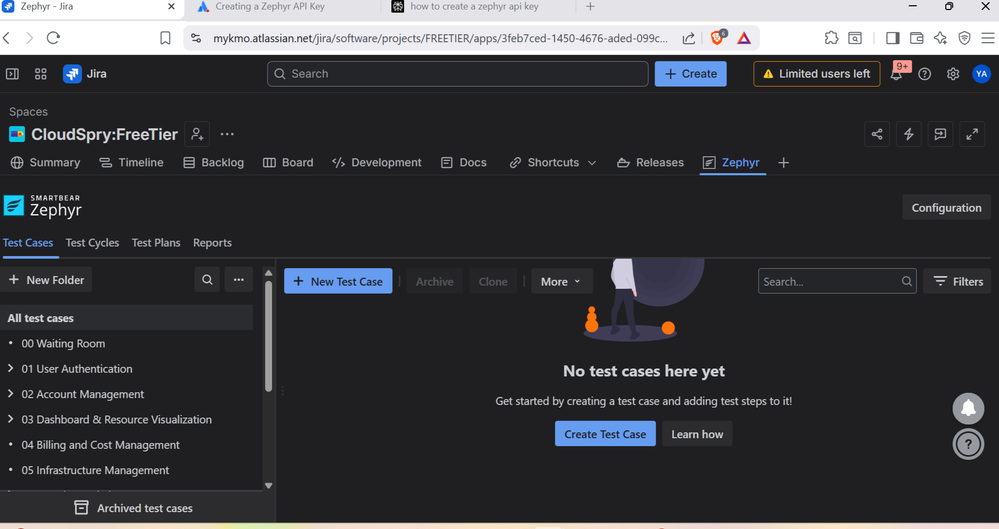The image size is (999, 529).
Task: Click the folder tree scrollbar down arrow
Action: [x=268, y=486]
